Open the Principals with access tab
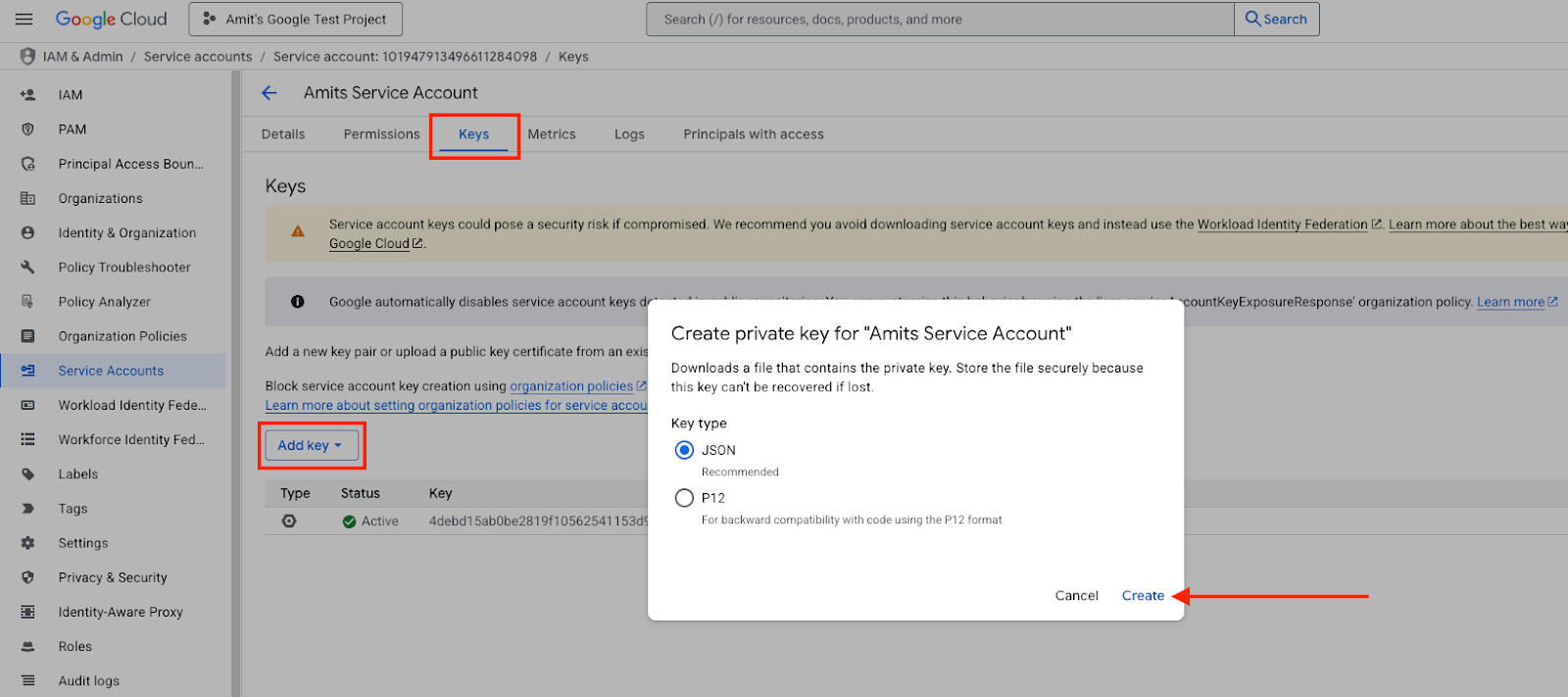This screenshot has height=697, width=1568. pyautogui.click(x=753, y=134)
